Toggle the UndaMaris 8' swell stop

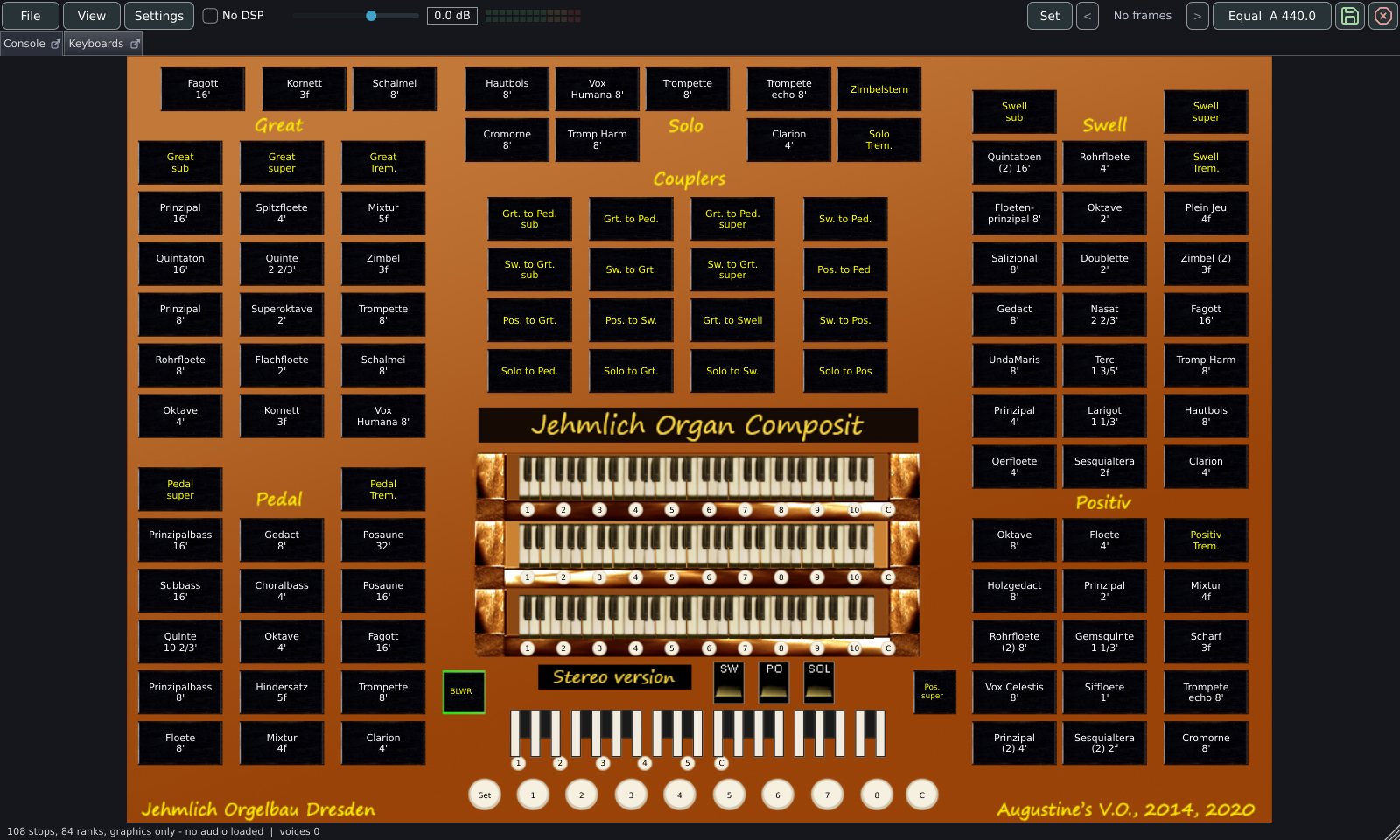coord(1014,366)
